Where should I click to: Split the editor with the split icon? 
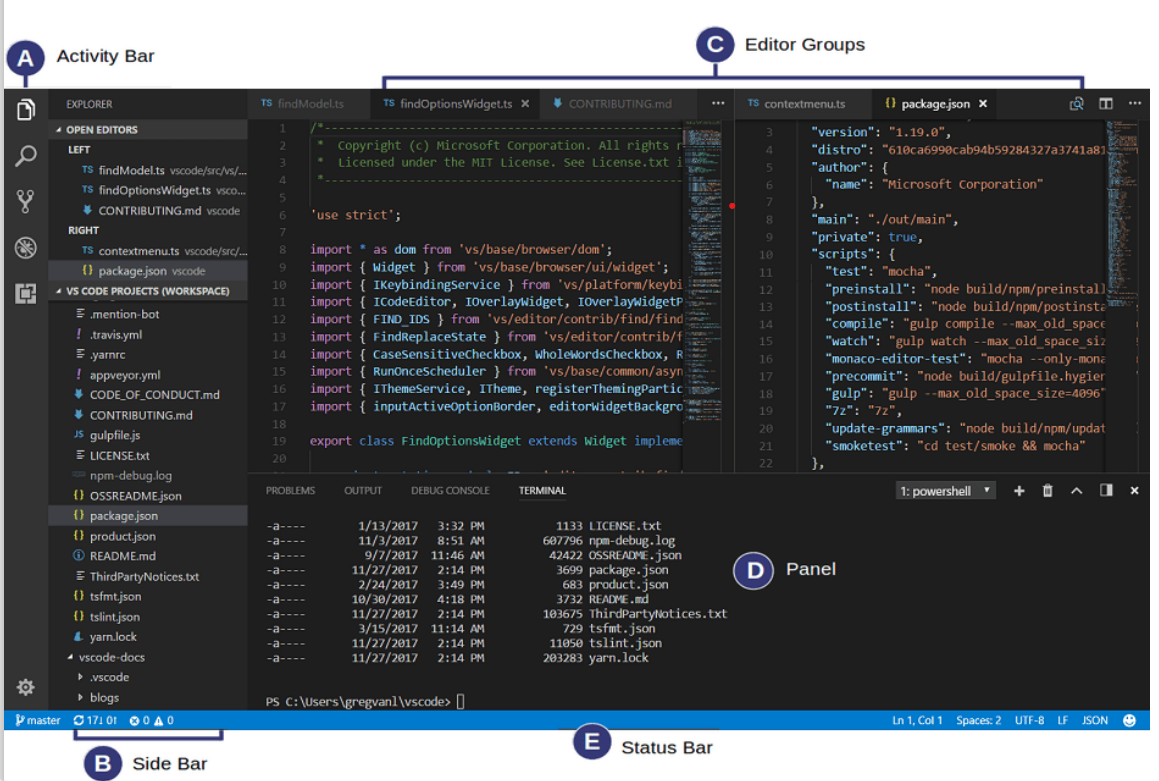pyautogui.click(x=1106, y=103)
